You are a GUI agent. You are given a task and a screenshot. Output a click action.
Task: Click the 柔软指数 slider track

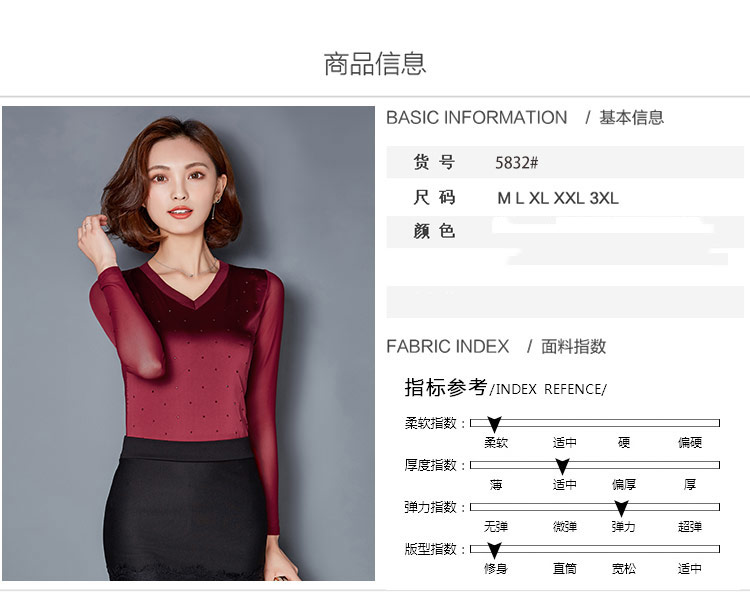(x=595, y=423)
